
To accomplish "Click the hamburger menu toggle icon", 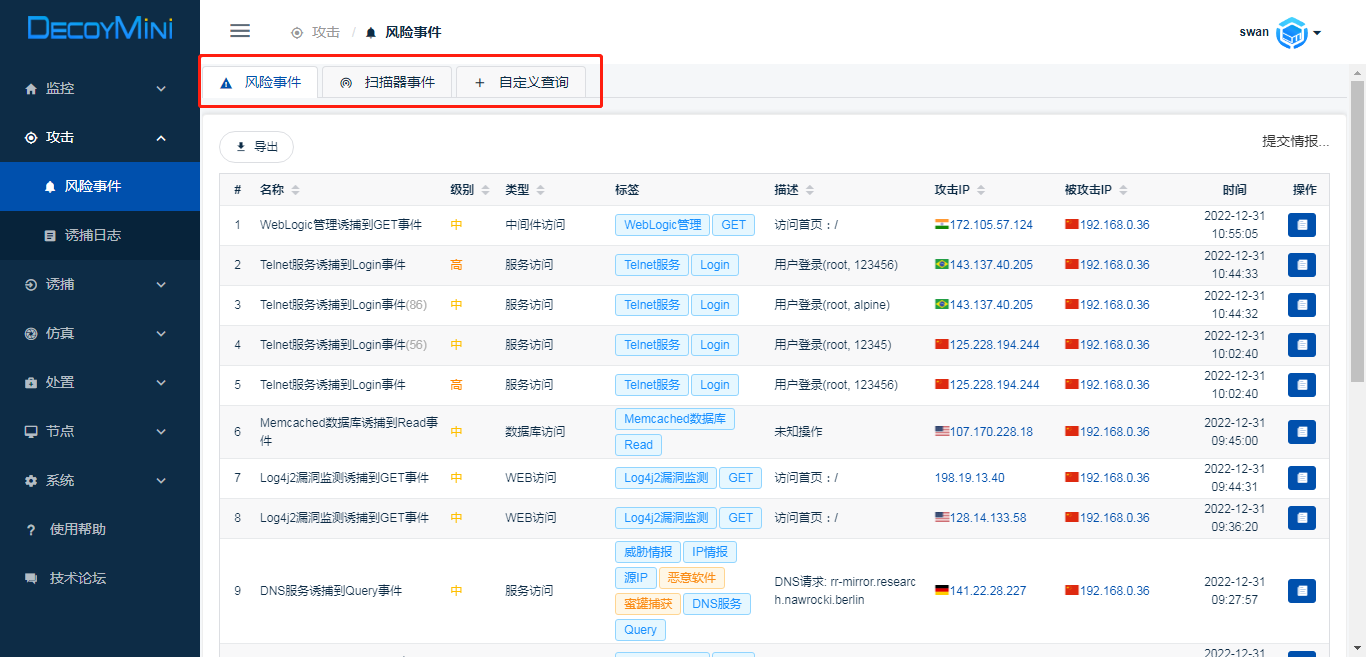I will tap(240, 31).
